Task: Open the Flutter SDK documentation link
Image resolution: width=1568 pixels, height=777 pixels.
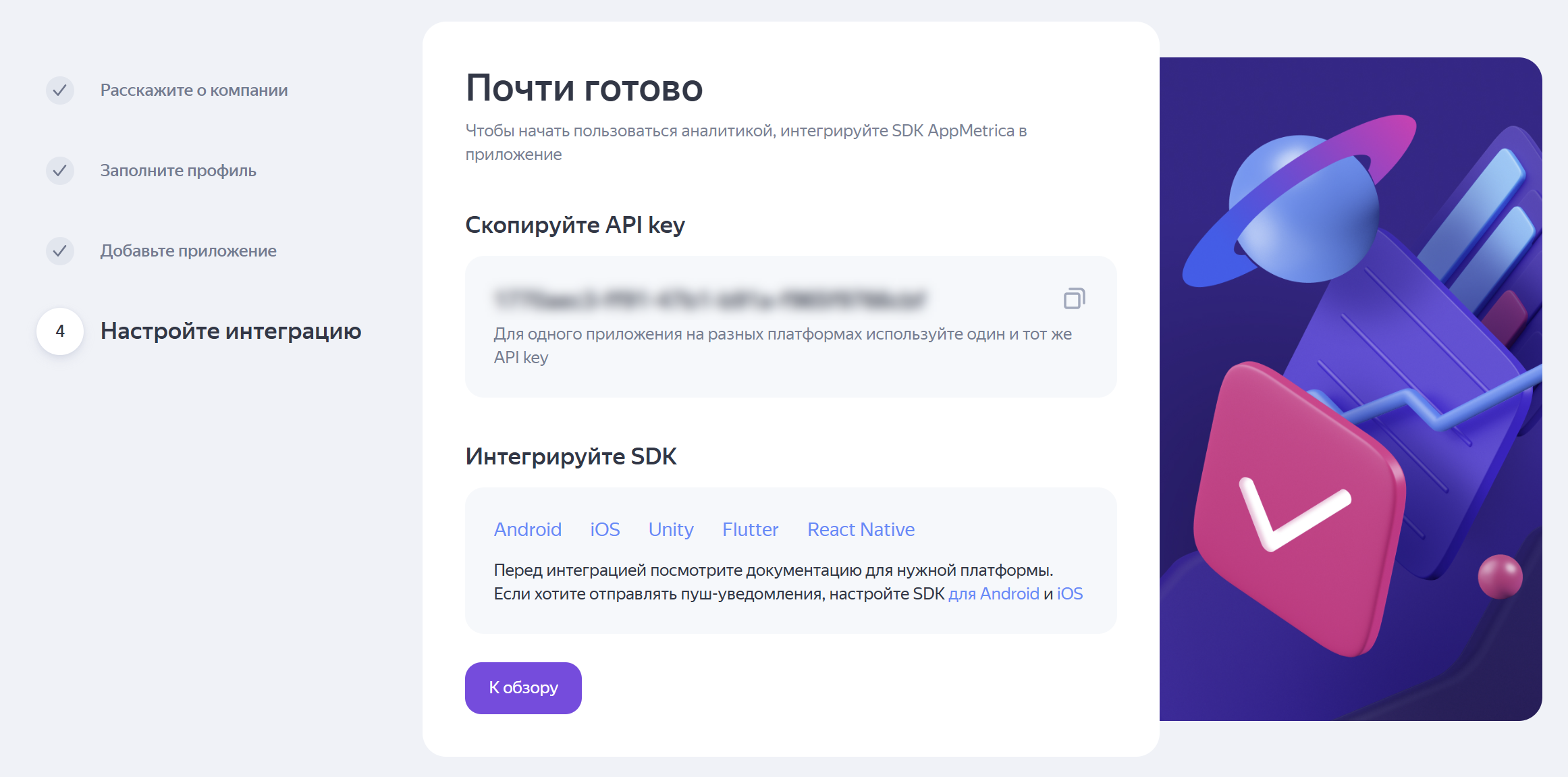Action: tap(750, 529)
